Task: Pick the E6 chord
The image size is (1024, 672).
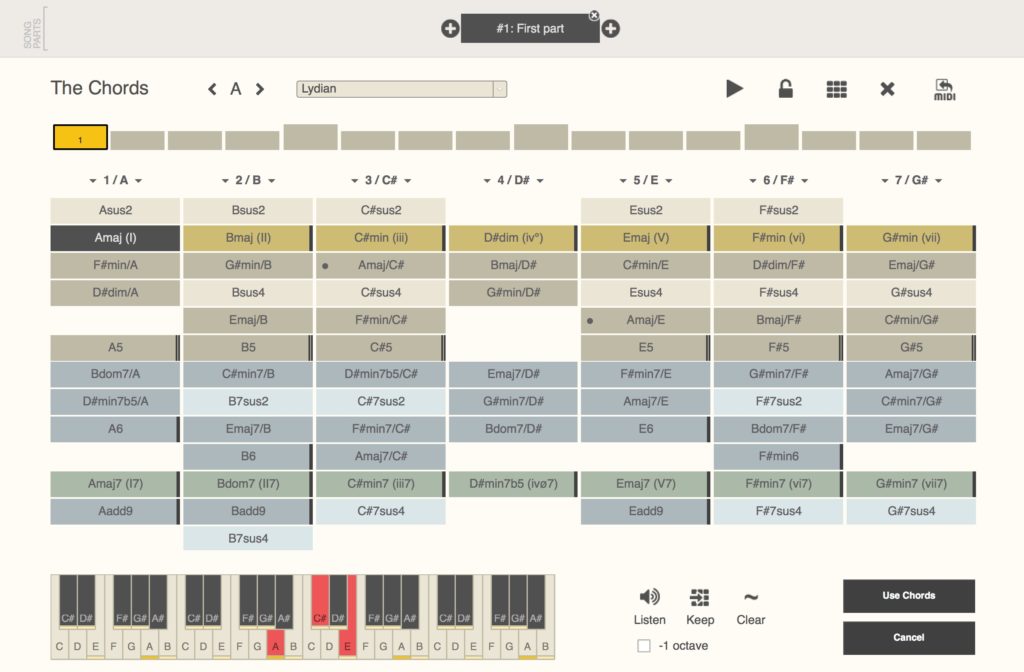Action: coord(645,429)
